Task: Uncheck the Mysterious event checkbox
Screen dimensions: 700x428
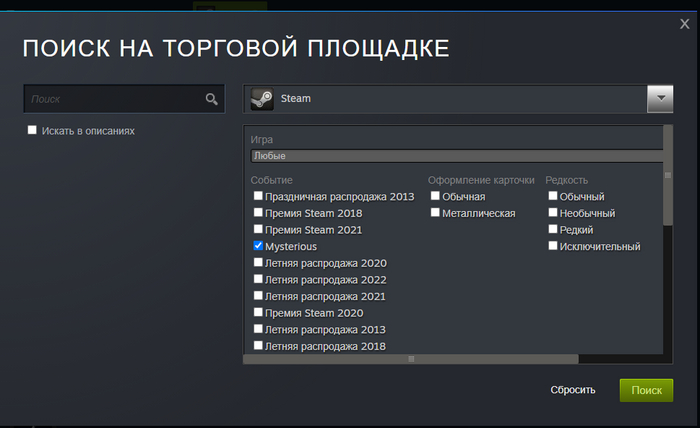Action: coord(258,245)
